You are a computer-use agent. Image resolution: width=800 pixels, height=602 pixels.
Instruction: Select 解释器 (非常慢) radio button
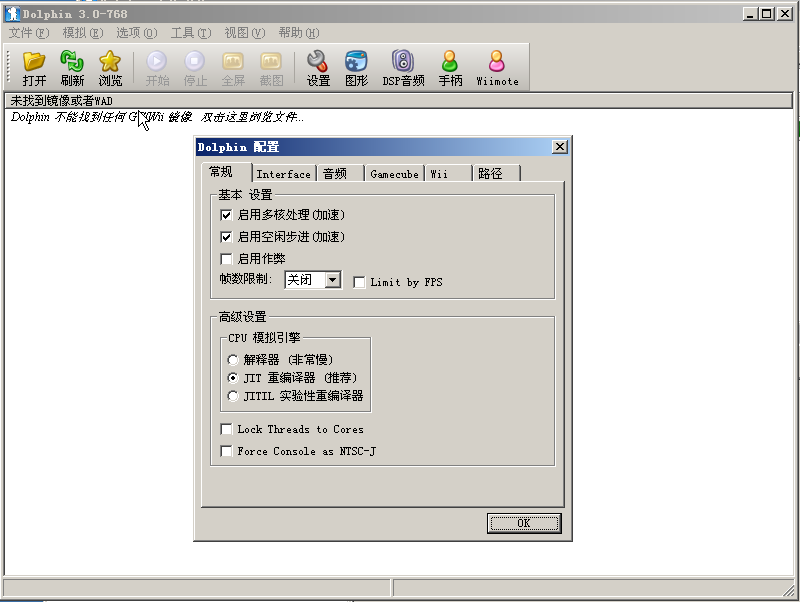(x=233, y=360)
